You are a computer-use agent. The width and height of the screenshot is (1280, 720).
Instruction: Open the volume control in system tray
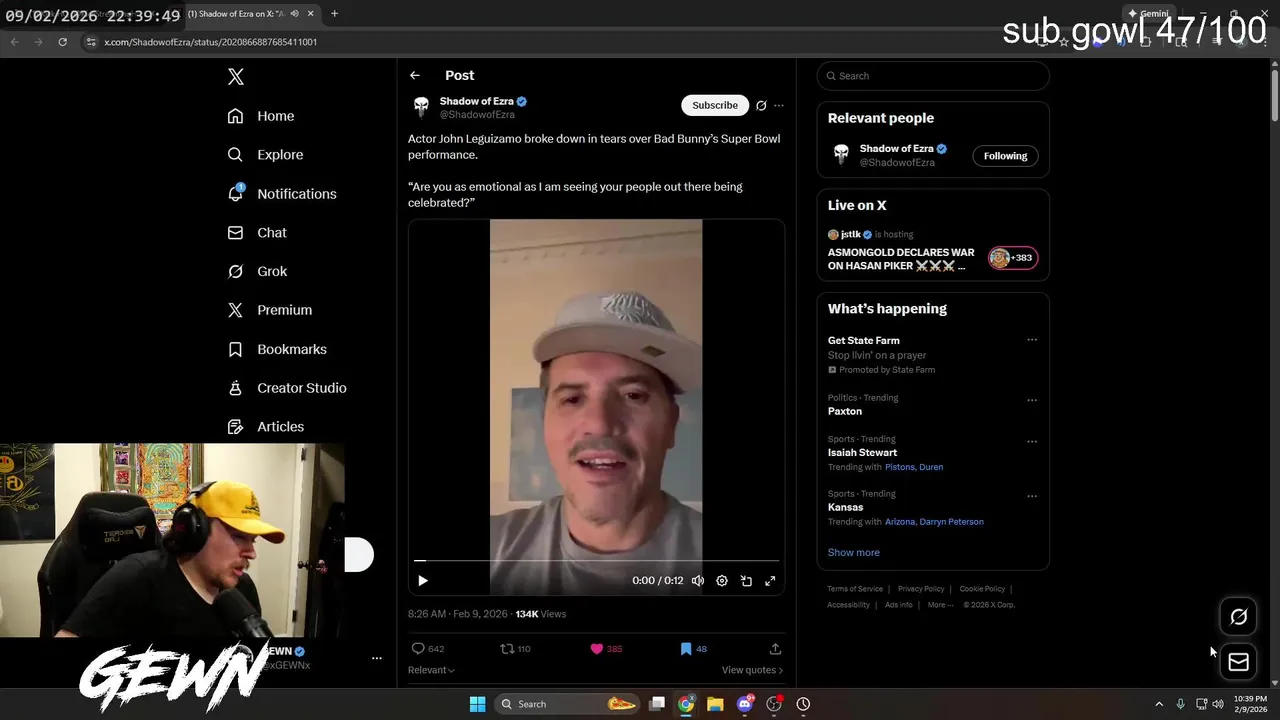click(x=1218, y=704)
